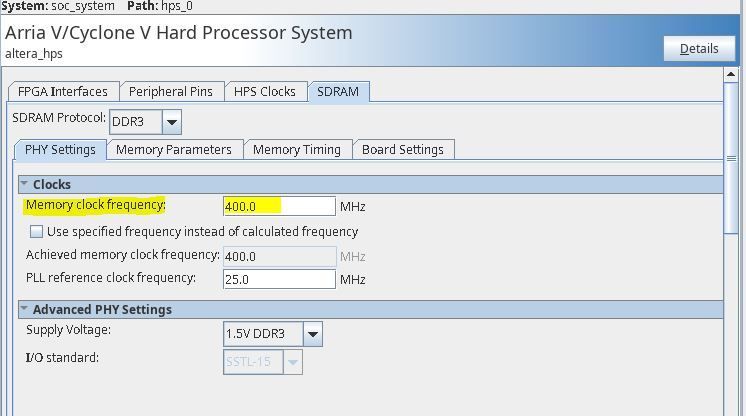746x416 pixels.
Task: Open the Peripheral Pins tab
Action: point(171,91)
